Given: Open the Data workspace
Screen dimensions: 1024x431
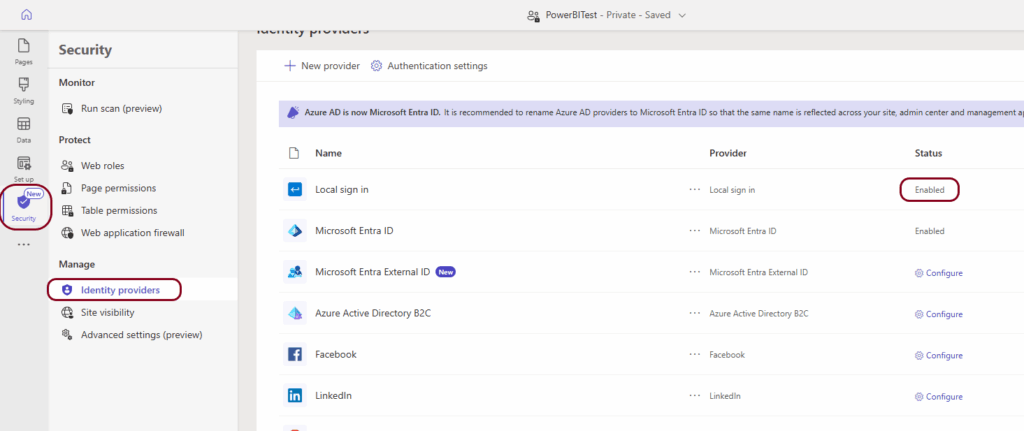Looking at the screenshot, I should 24,130.
